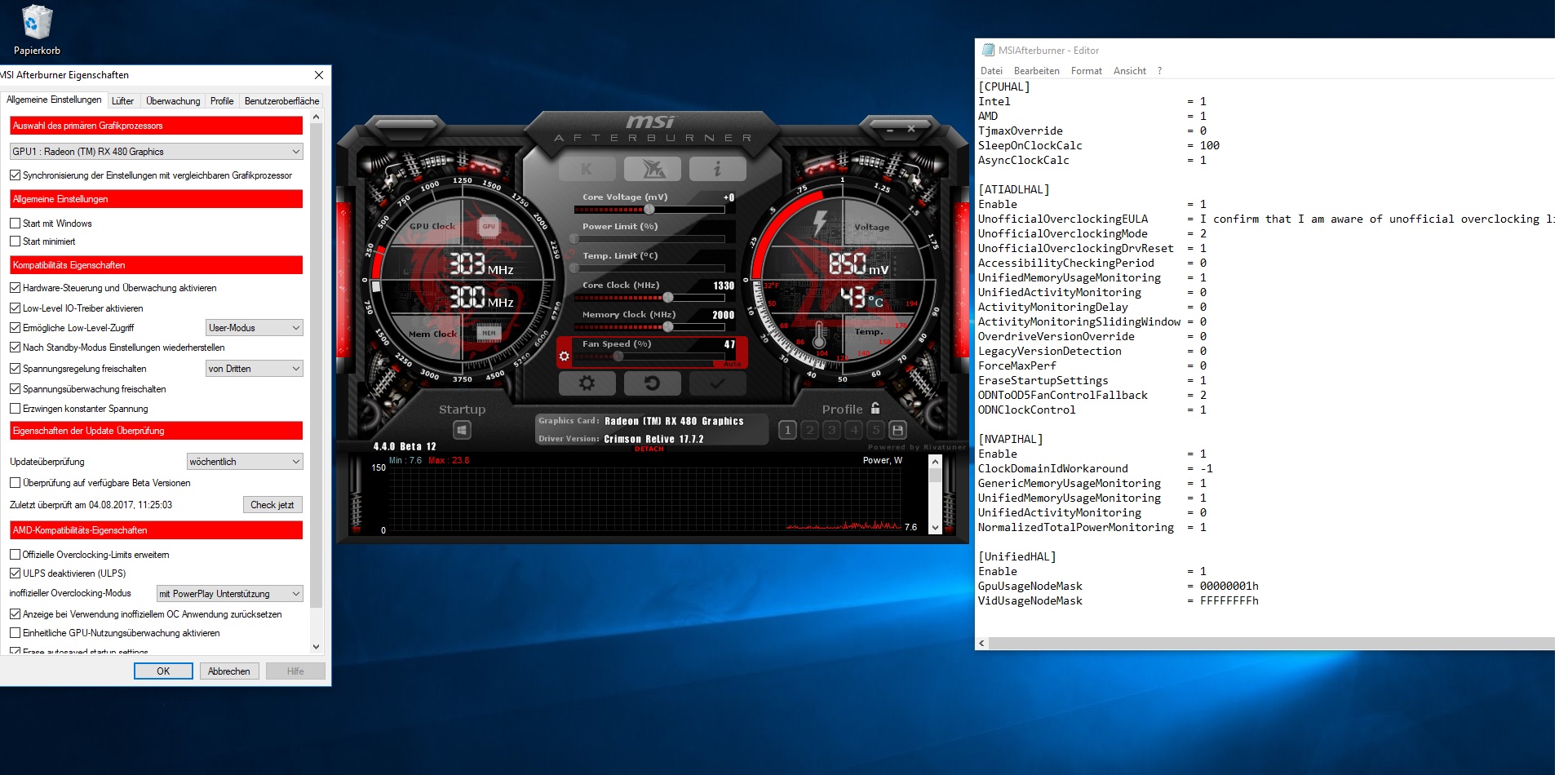Image resolution: width=1568 pixels, height=775 pixels.
Task: Click the Fan Speed (%) slider handle
Action: 618,356
